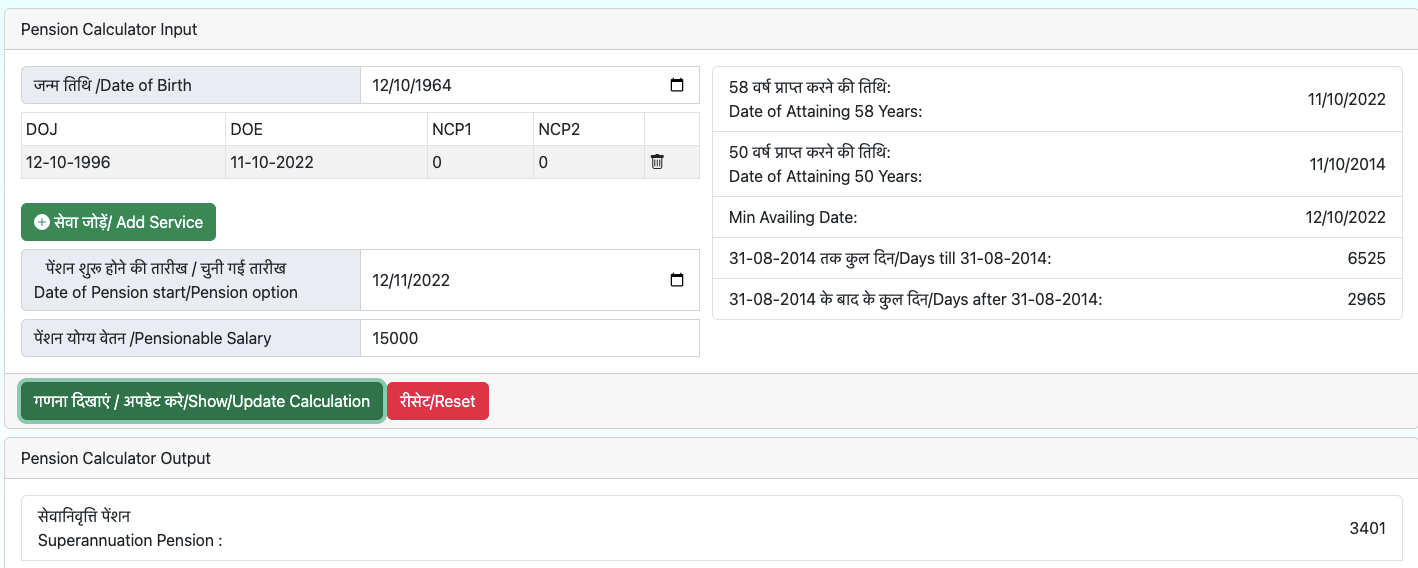
Task: Click the NCP1 column header
Action: click(453, 129)
